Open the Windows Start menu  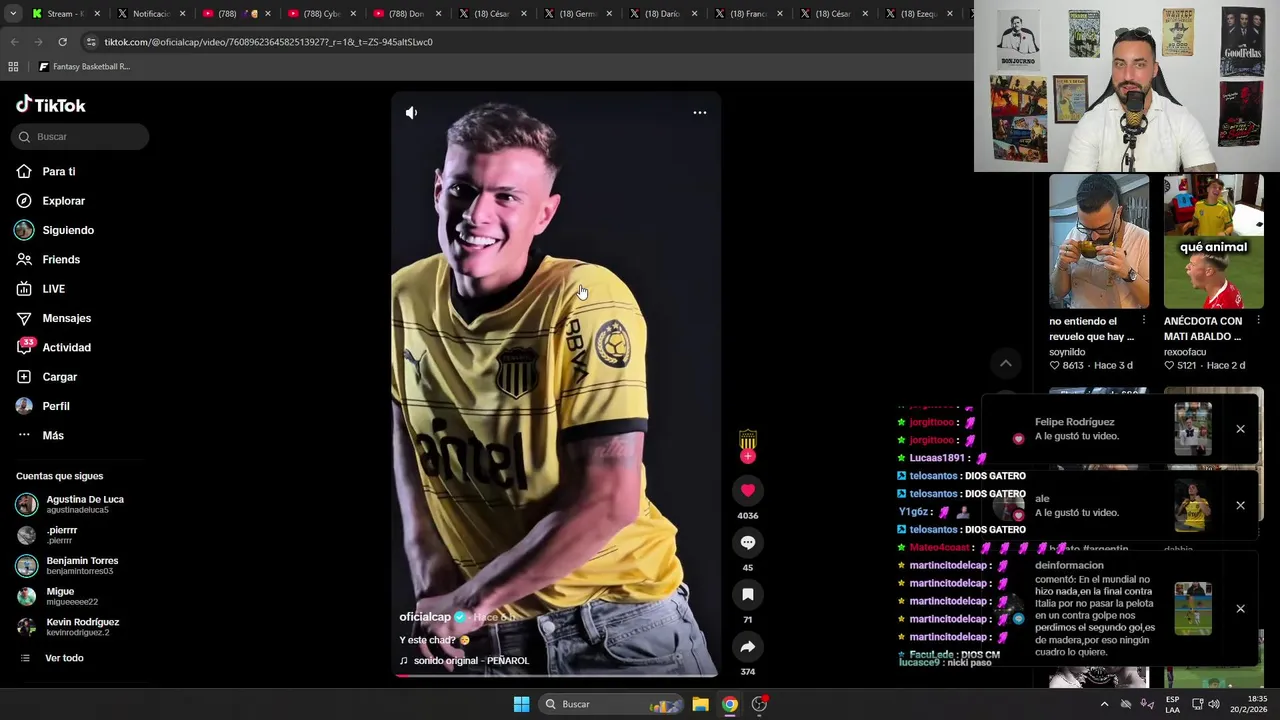pyautogui.click(x=521, y=704)
